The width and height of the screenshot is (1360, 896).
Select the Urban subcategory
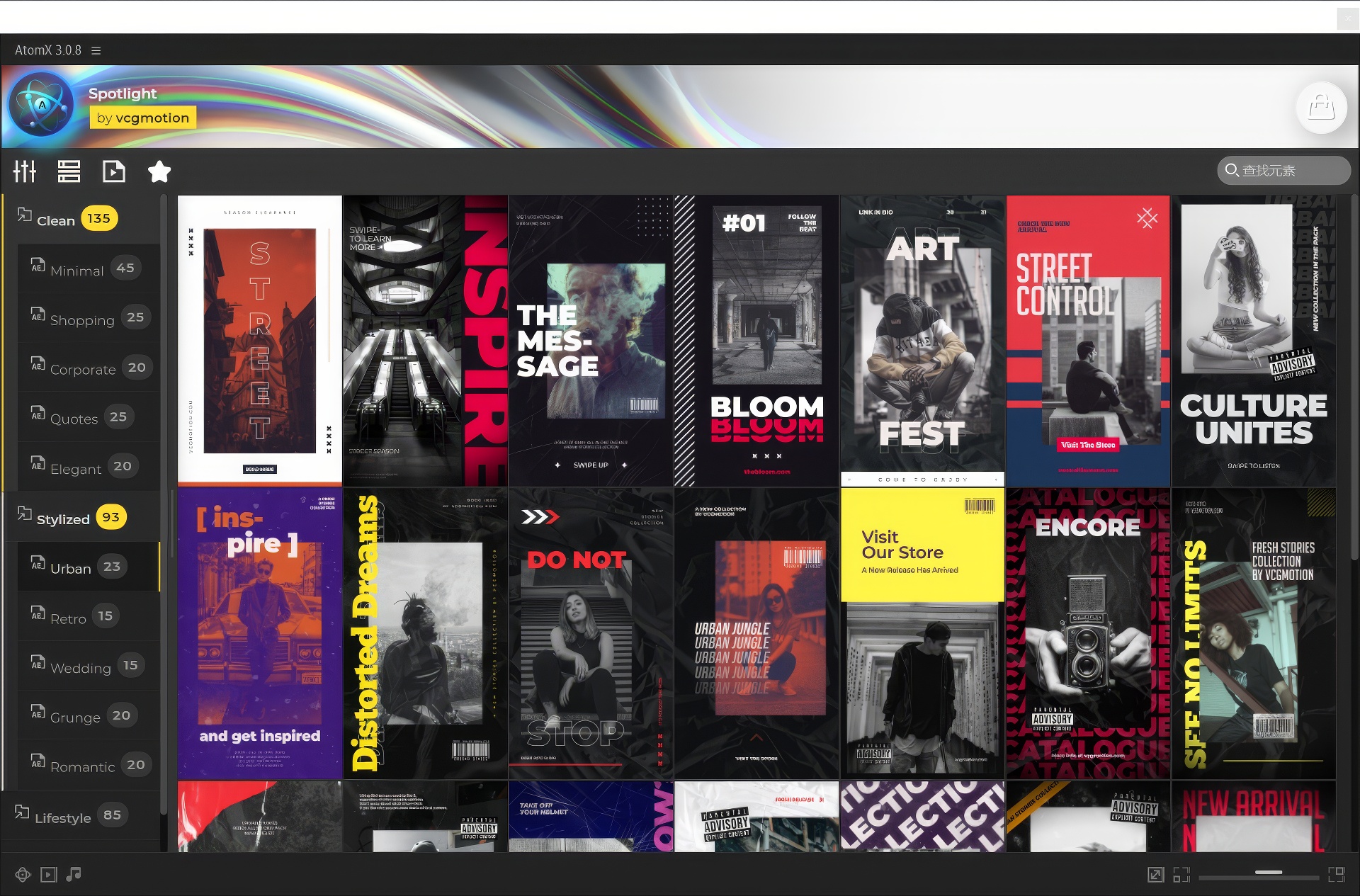[x=89, y=567]
